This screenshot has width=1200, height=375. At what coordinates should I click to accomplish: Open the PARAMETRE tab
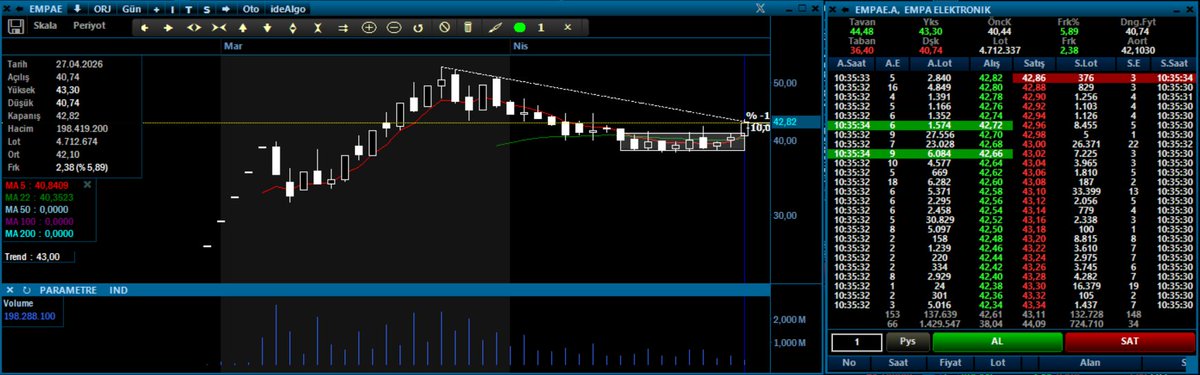pyautogui.click(x=67, y=289)
